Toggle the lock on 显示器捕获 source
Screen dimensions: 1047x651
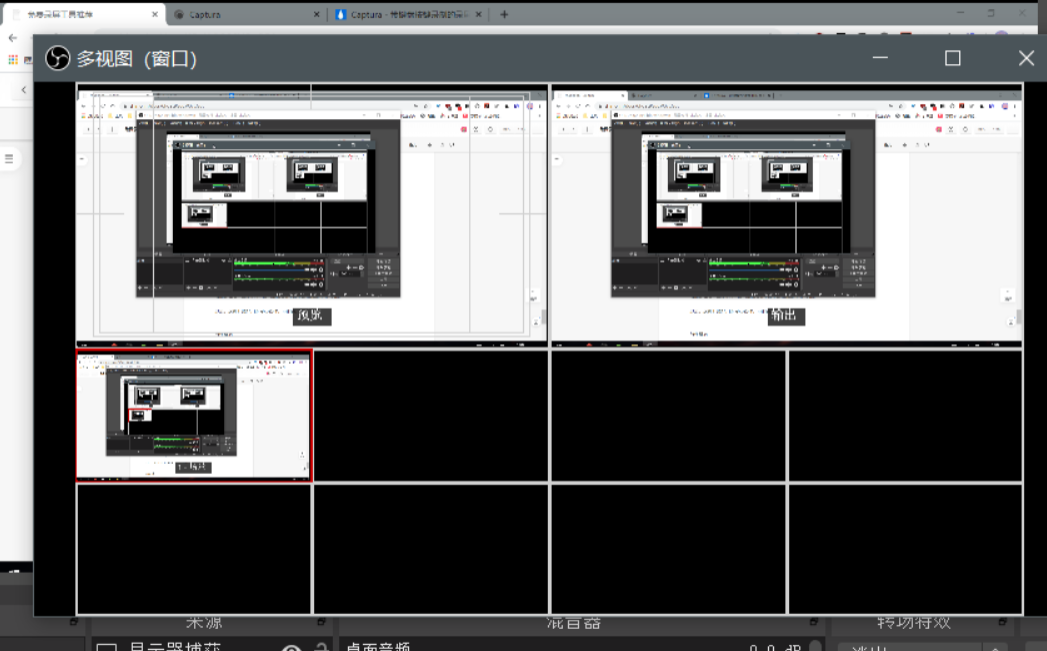coord(321,648)
